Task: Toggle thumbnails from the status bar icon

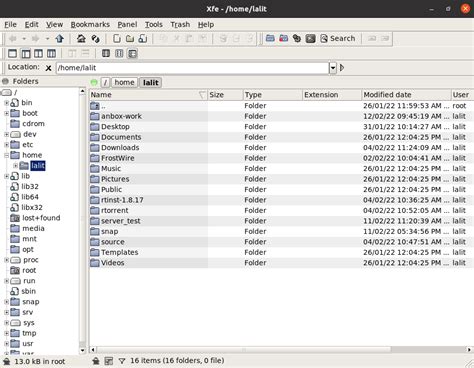Action: click(109, 361)
